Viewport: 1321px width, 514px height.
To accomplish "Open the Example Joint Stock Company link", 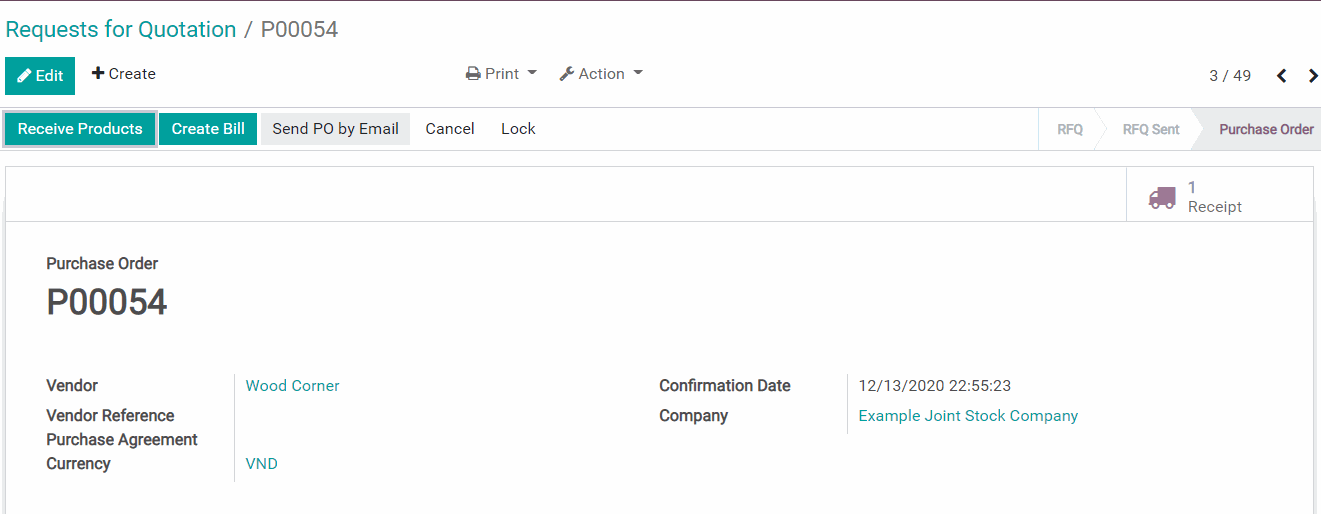I will pyautogui.click(x=968, y=416).
